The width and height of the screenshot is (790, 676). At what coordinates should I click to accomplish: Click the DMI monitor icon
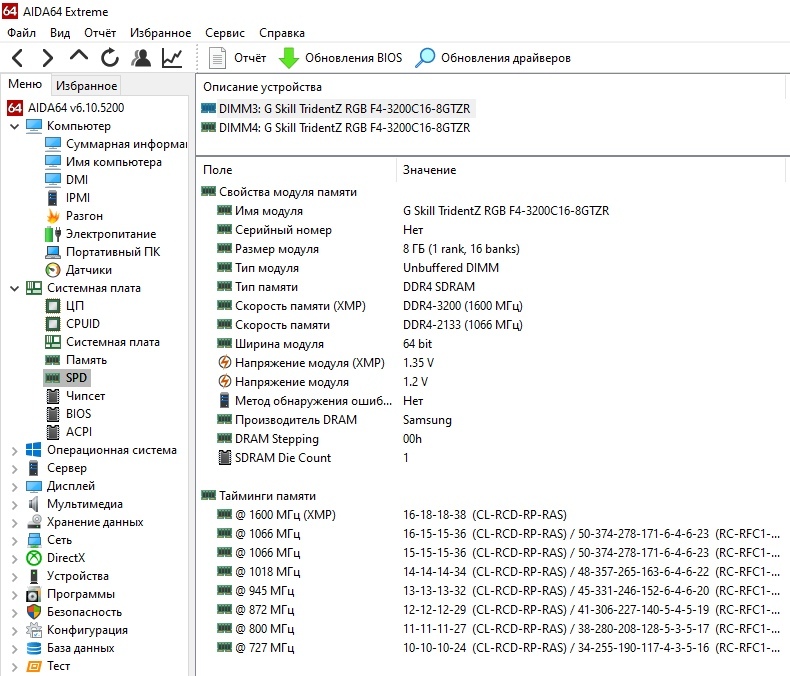[x=53, y=180]
